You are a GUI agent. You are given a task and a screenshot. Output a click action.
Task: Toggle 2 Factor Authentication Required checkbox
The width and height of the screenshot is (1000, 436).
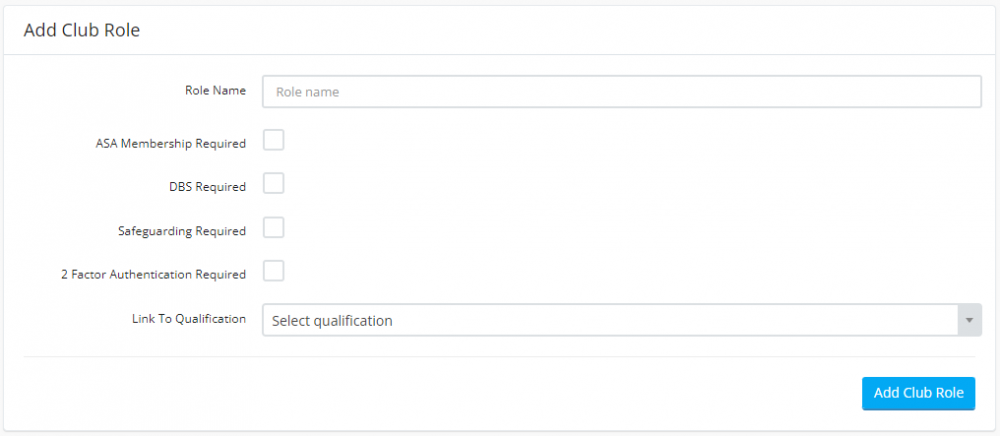[x=273, y=271]
